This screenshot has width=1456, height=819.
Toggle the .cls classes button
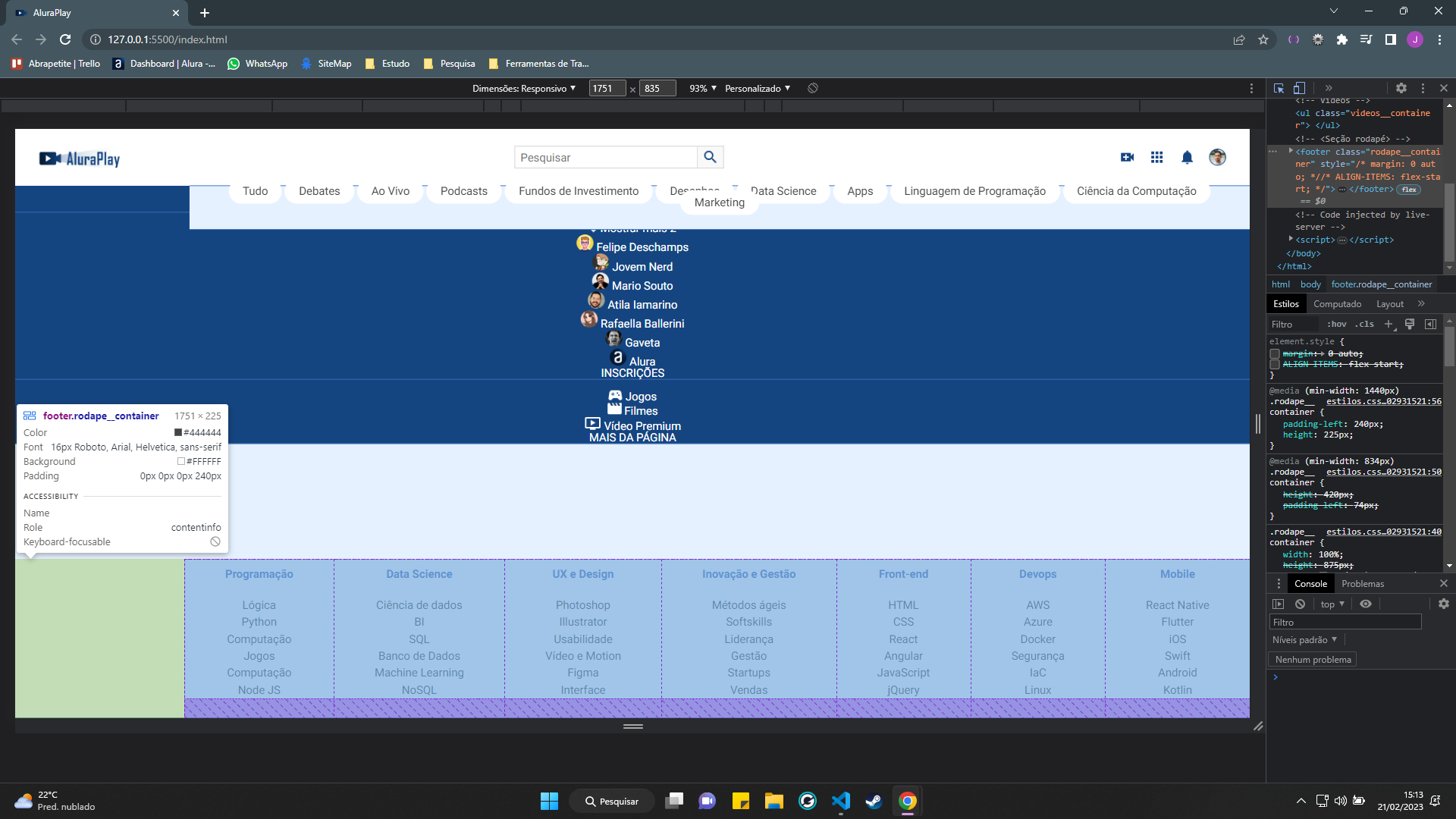pos(1365,325)
